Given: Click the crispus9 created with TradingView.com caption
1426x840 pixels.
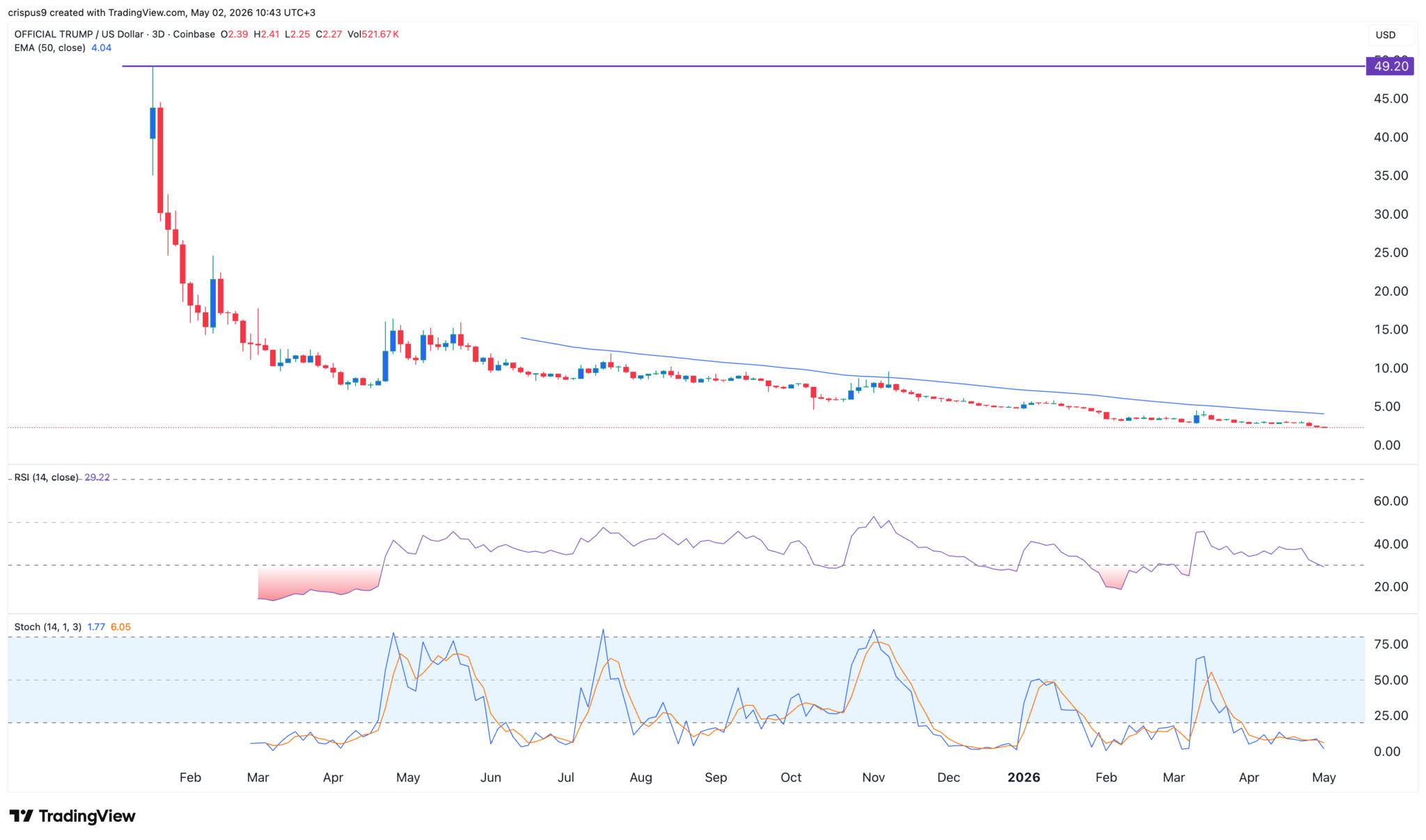Looking at the screenshot, I should coord(162,13).
